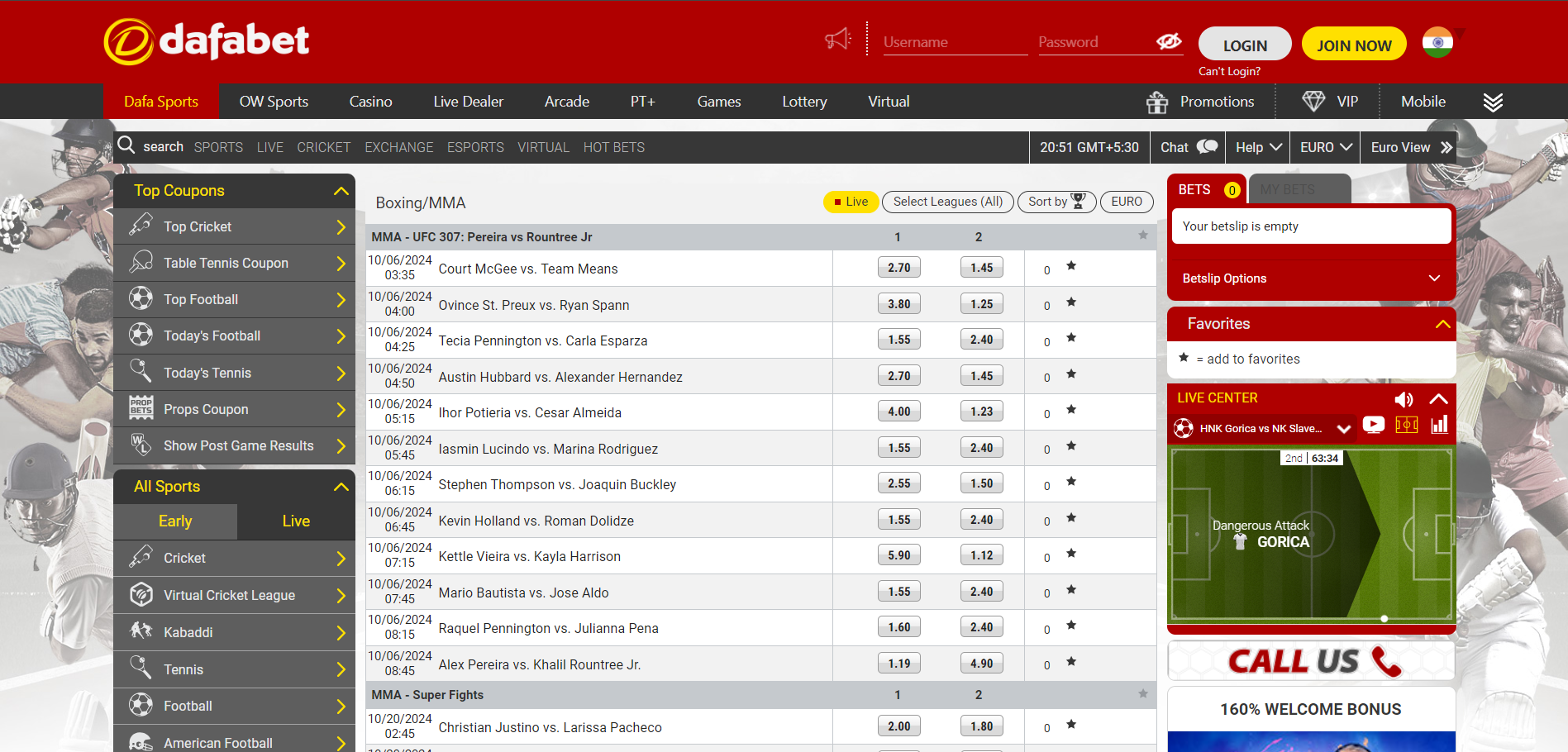Favorite the Court McGee vs. Team Means fight
This screenshot has height=752, width=1568.
pyautogui.click(x=1071, y=266)
